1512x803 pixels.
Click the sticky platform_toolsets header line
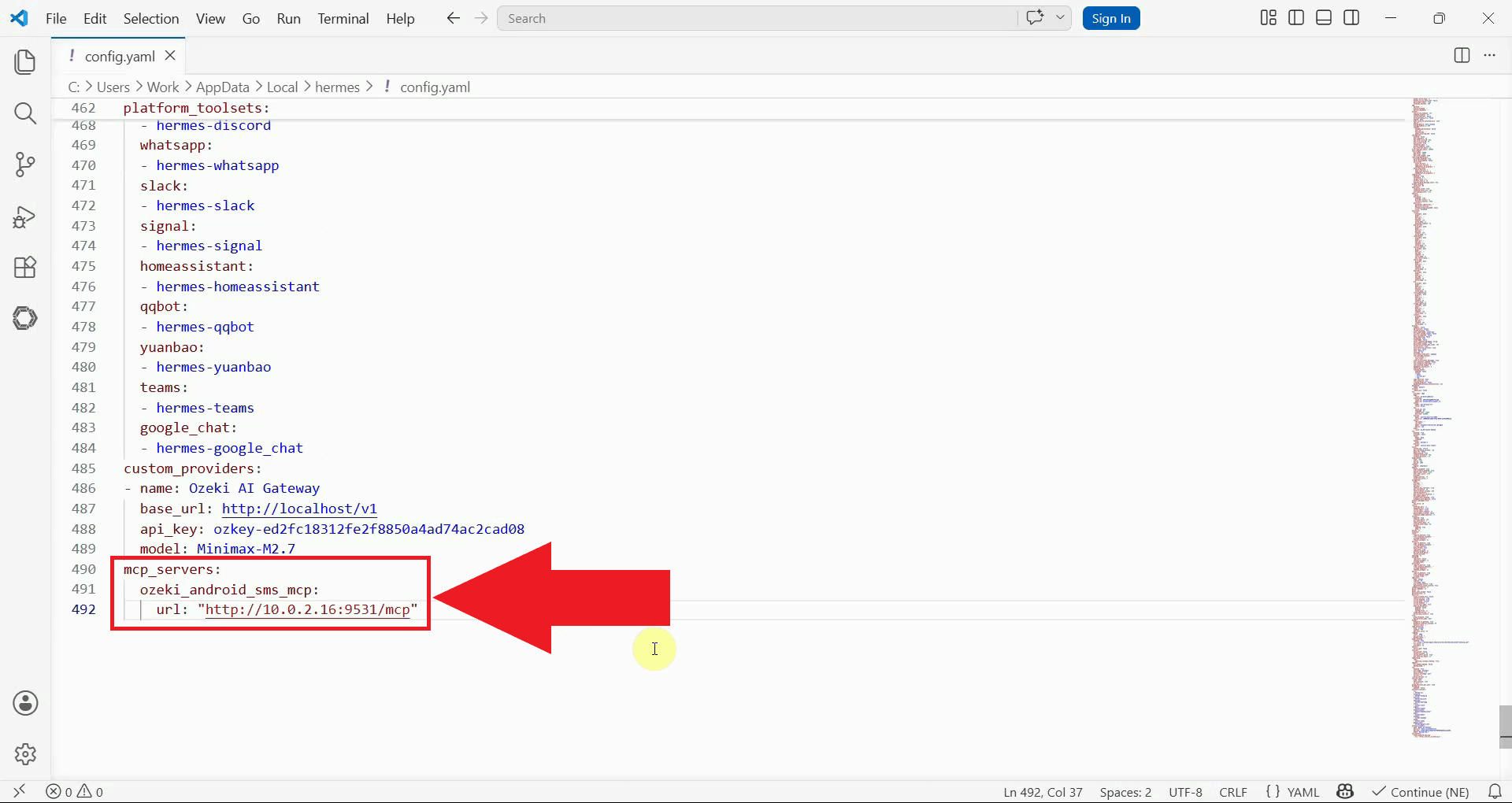pyautogui.click(x=196, y=108)
